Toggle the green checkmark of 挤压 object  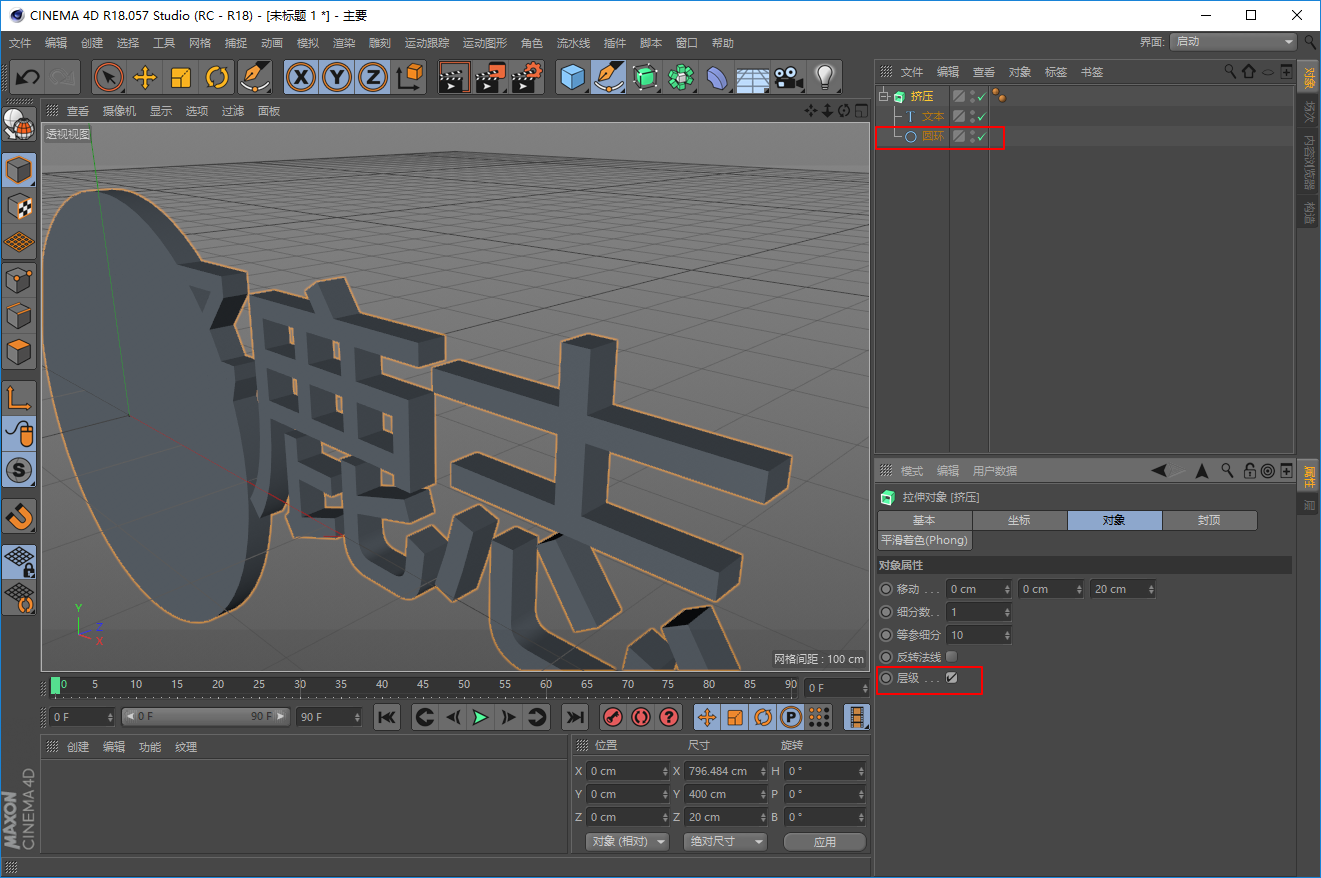click(x=982, y=96)
